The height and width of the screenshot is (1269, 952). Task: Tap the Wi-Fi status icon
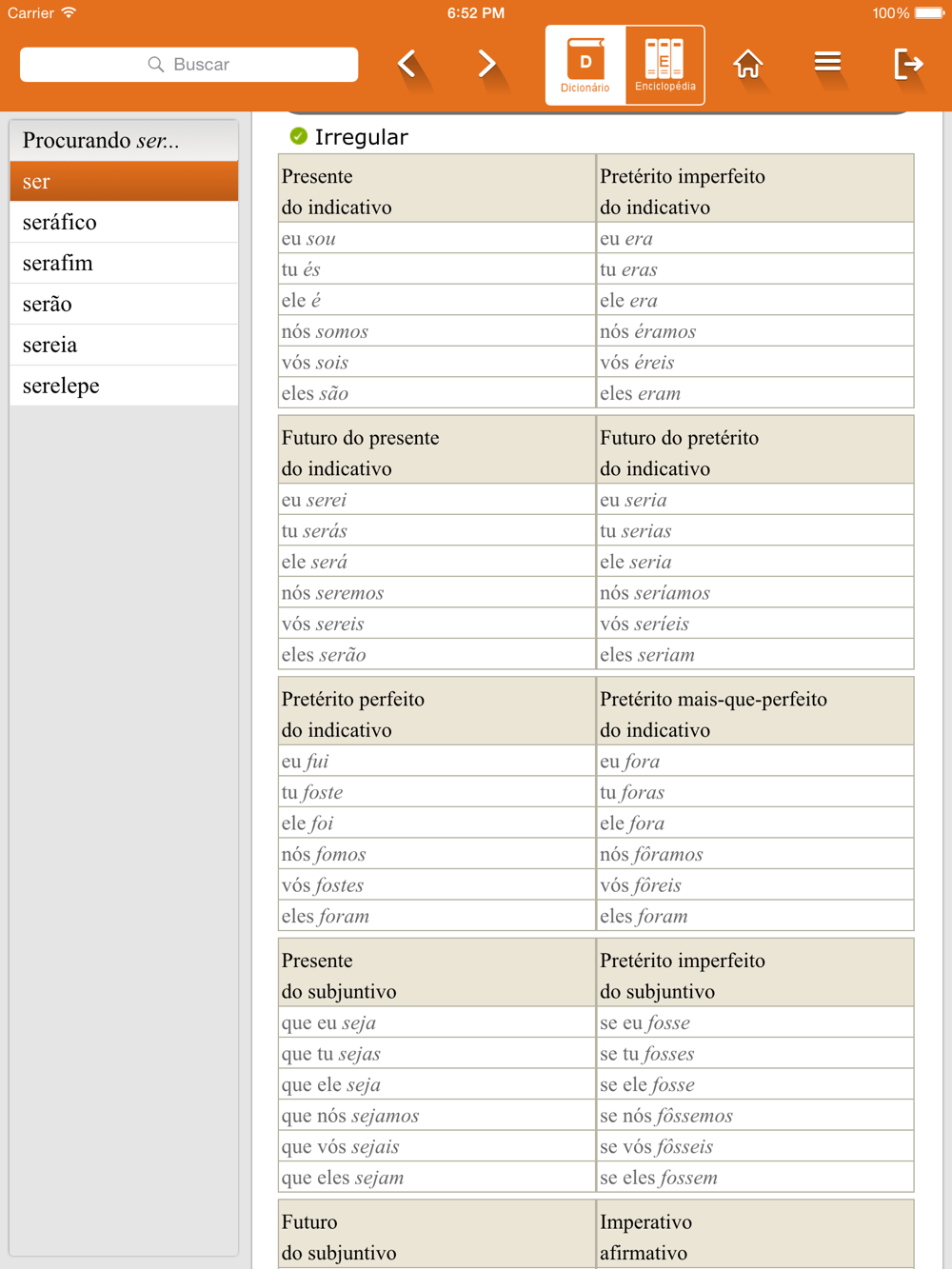(69, 12)
